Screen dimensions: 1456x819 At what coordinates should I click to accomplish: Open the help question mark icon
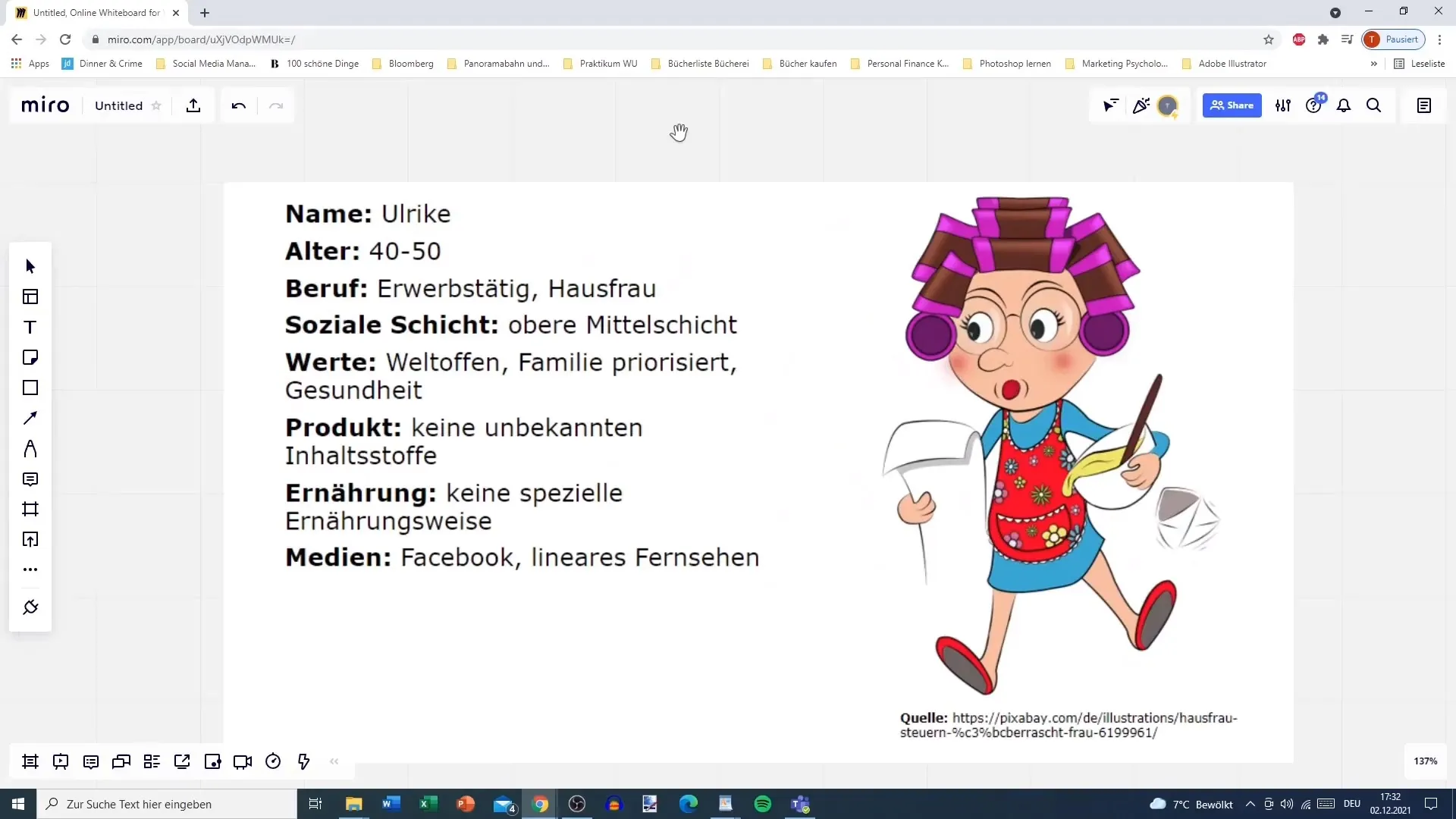(1313, 105)
